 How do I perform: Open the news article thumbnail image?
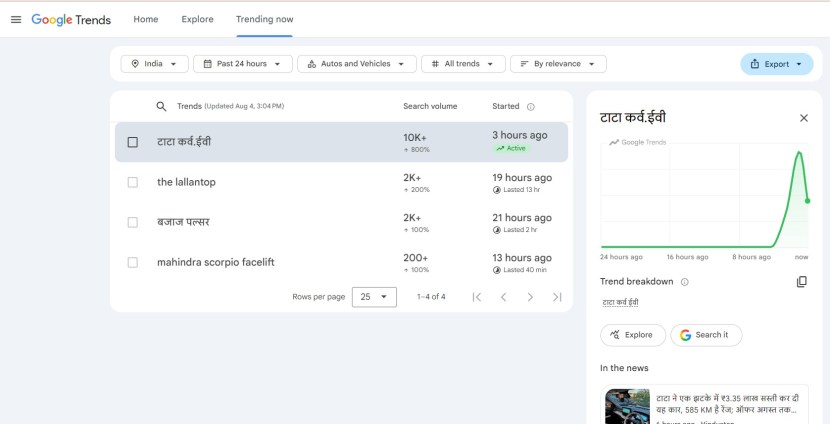point(627,407)
